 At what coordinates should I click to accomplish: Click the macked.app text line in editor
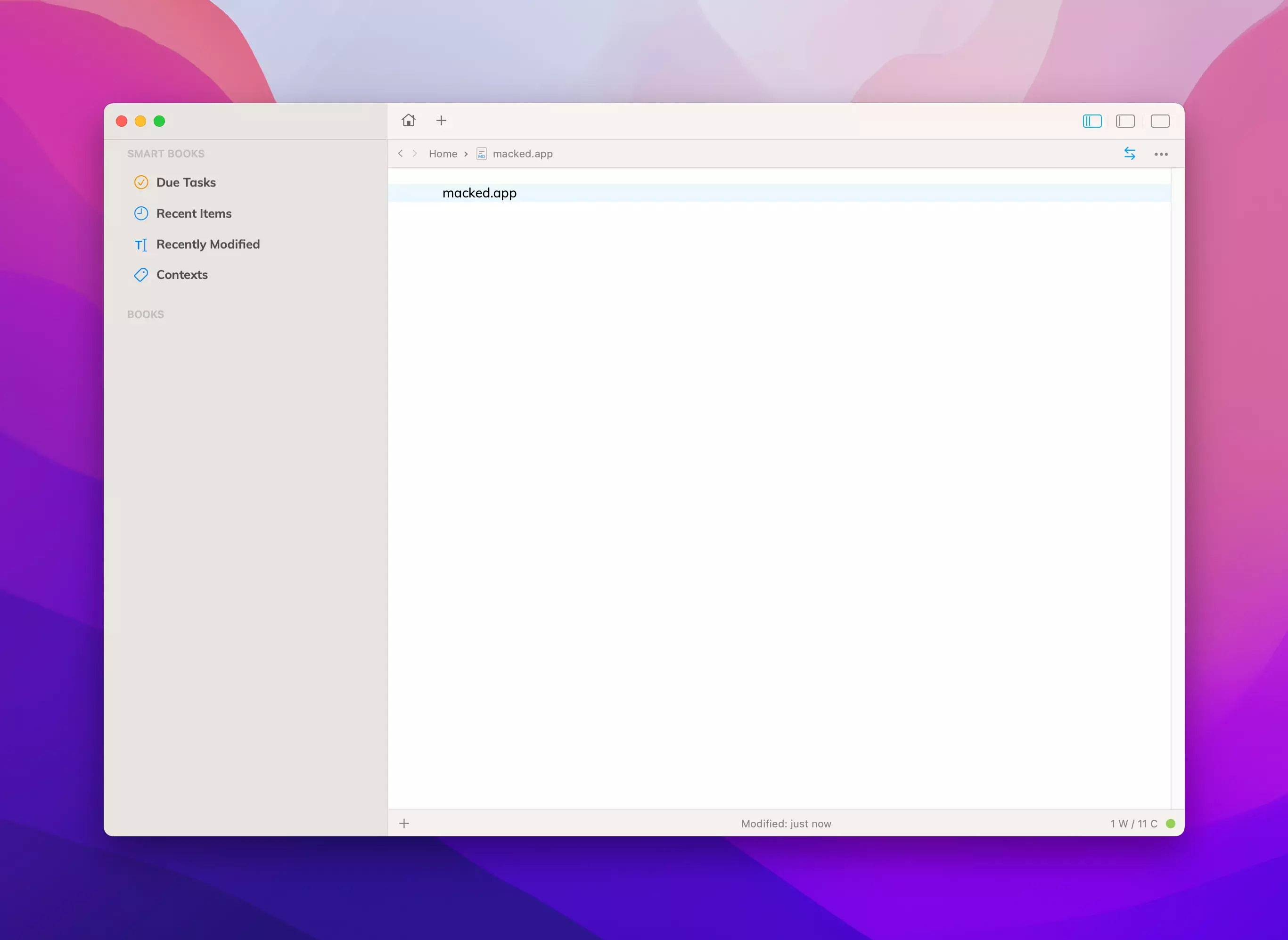click(479, 193)
